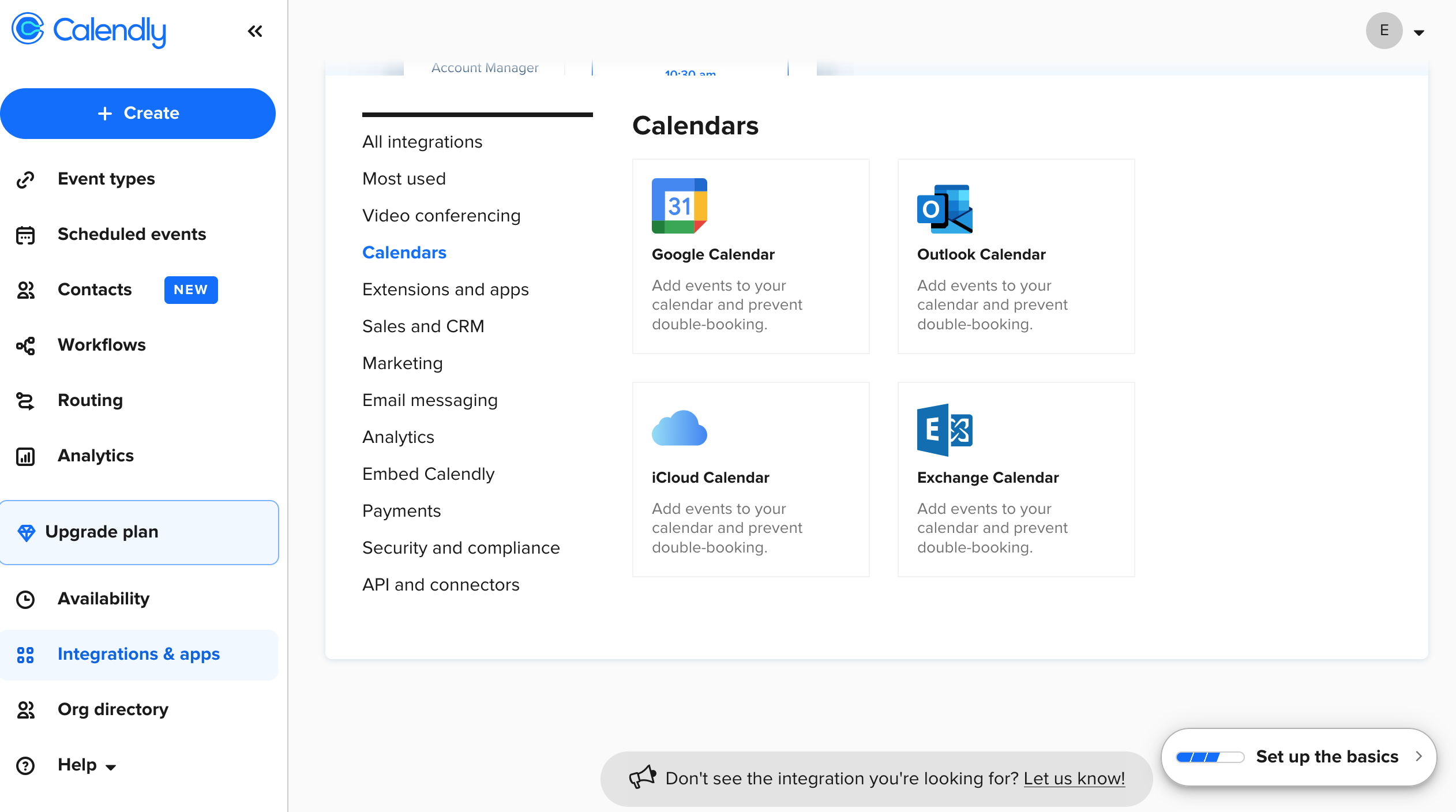The height and width of the screenshot is (812, 1456).
Task: Click the Routing arrows icon
Action: click(x=25, y=401)
